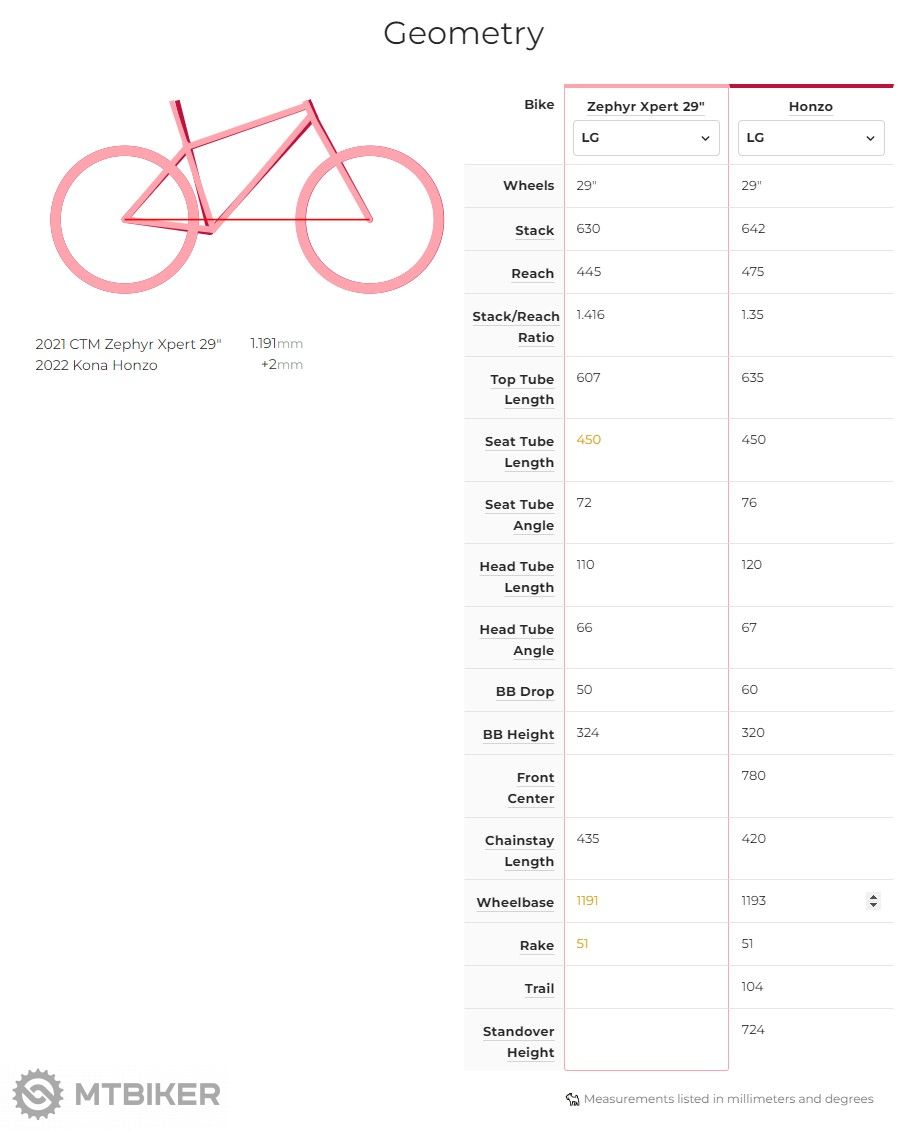Click the Head Tube Angle label
The height and width of the screenshot is (1130, 912).
tap(516, 639)
